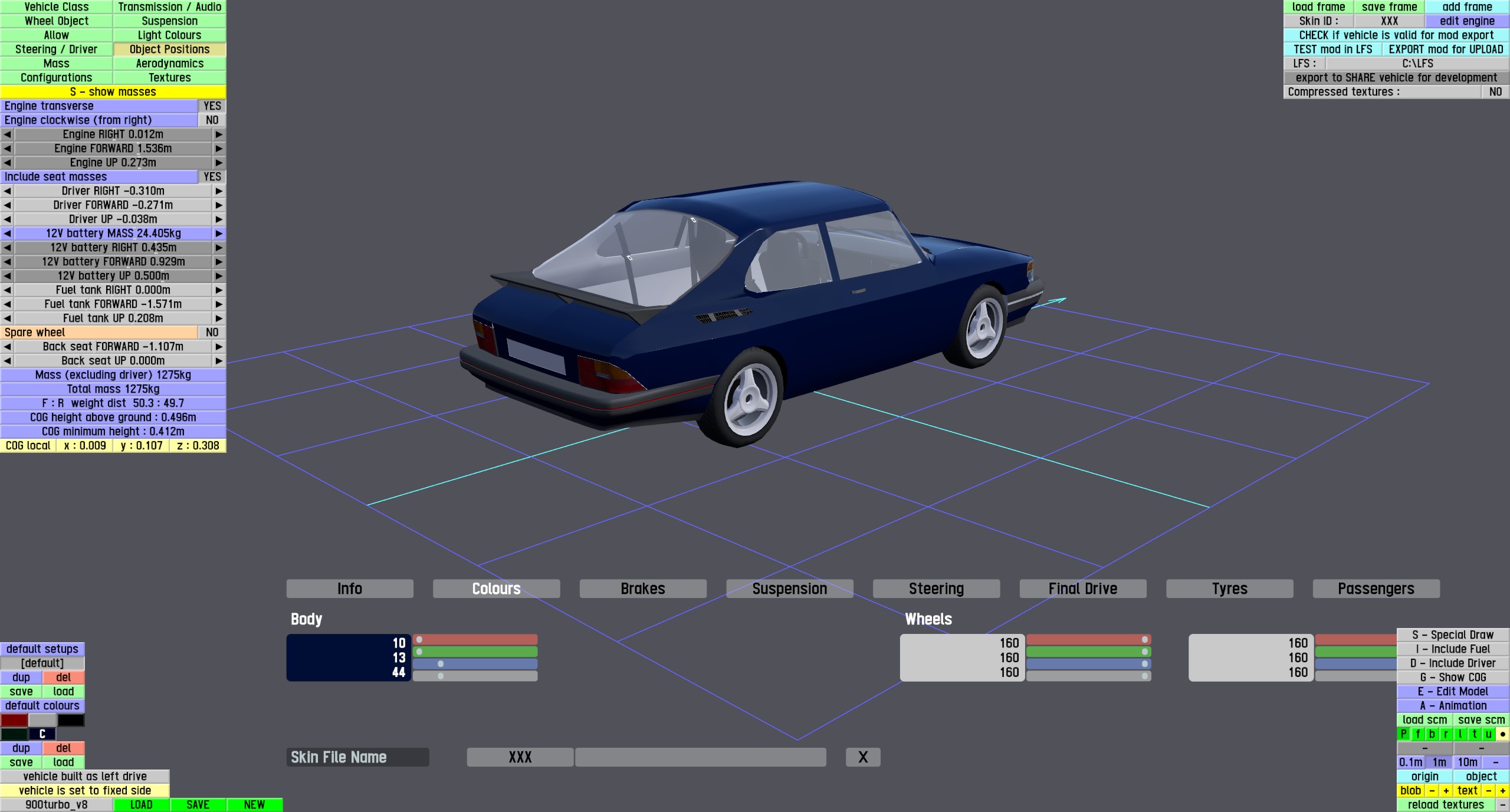Open the Aerodynamics section
Screen dimensions: 1510x812
169,64
